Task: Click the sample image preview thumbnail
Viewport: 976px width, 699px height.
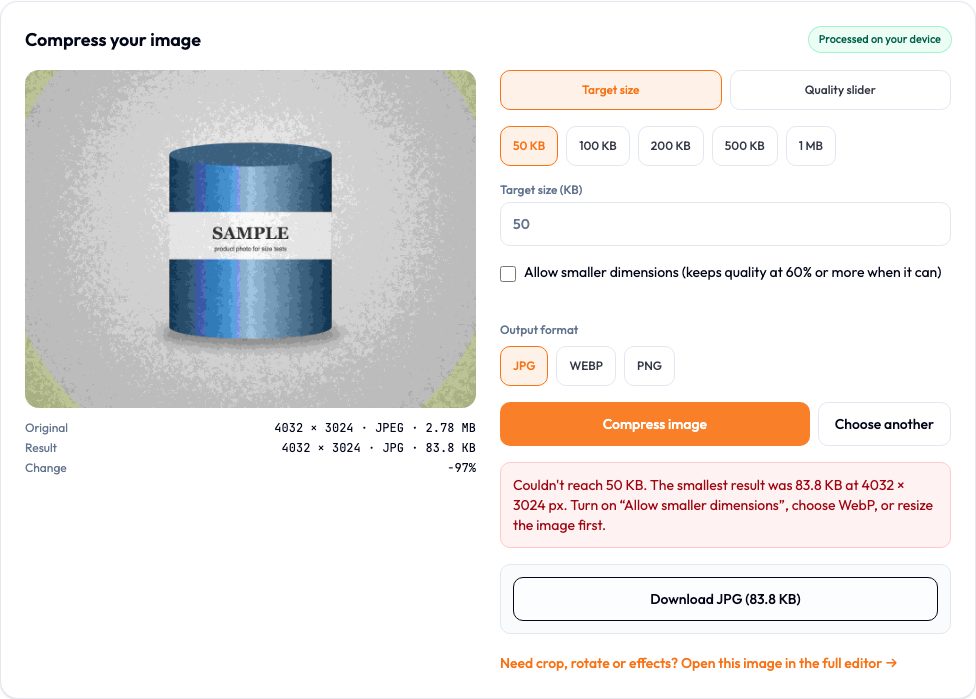Action: click(x=250, y=239)
